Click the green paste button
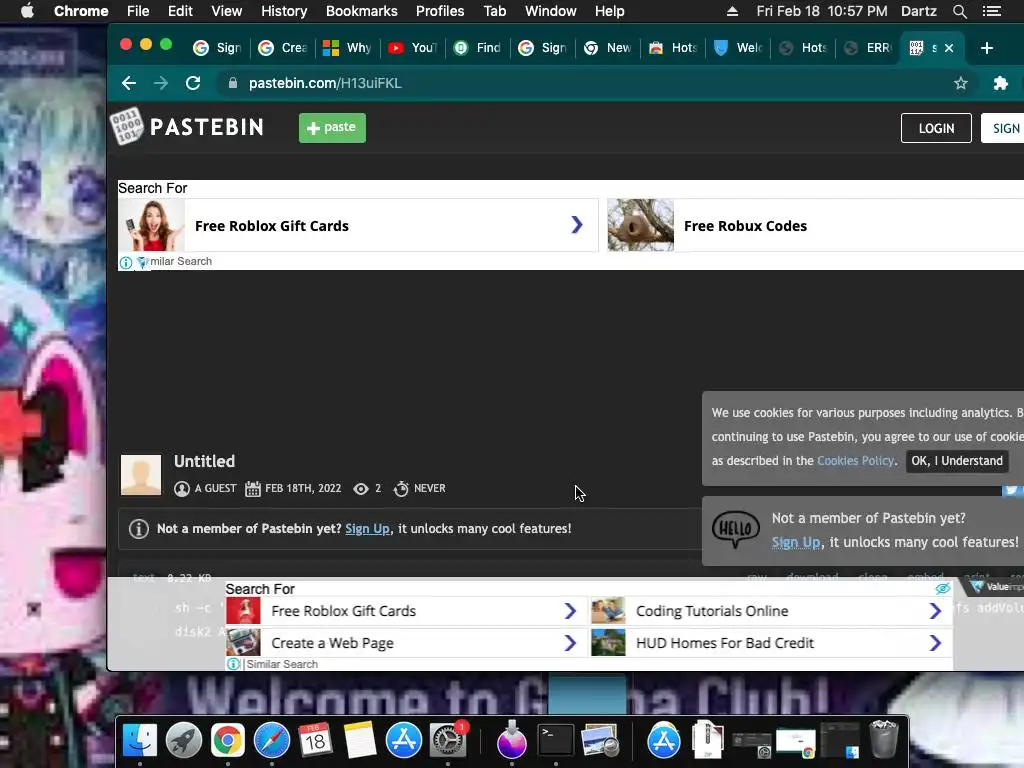 [332, 127]
